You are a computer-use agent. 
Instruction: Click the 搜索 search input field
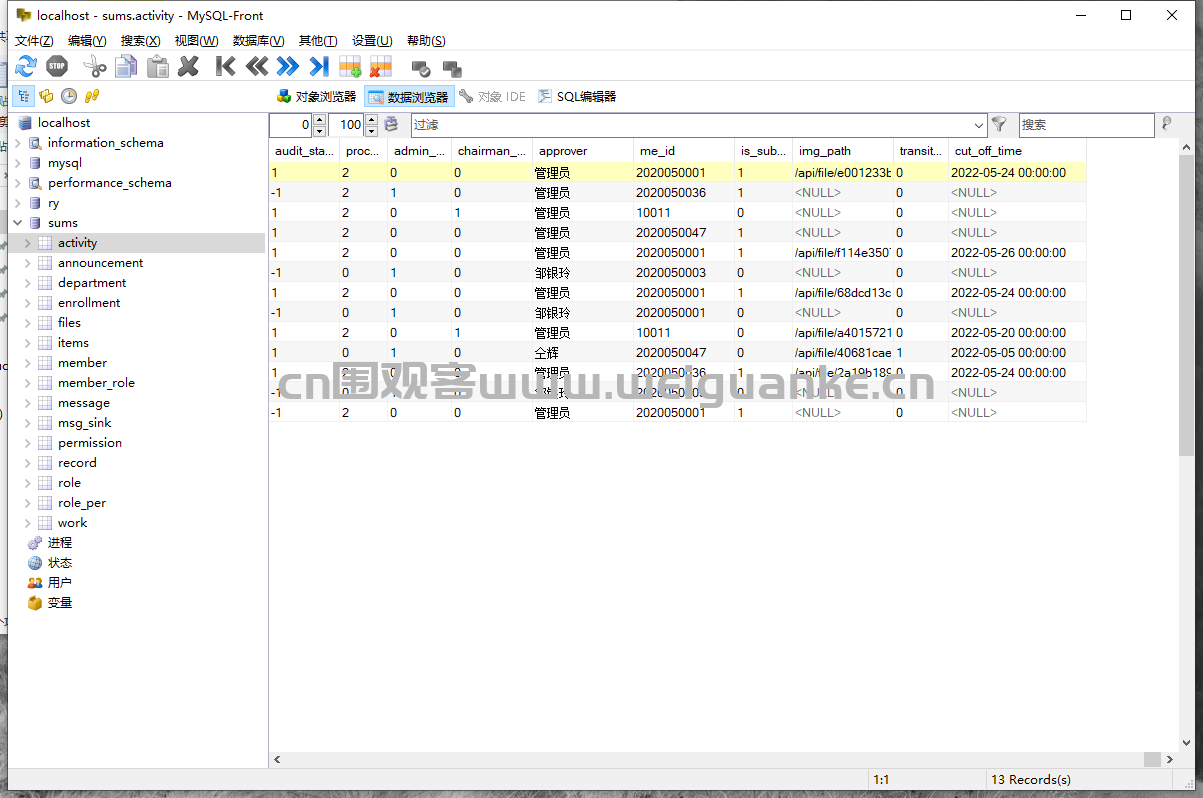[x=1085, y=125]
